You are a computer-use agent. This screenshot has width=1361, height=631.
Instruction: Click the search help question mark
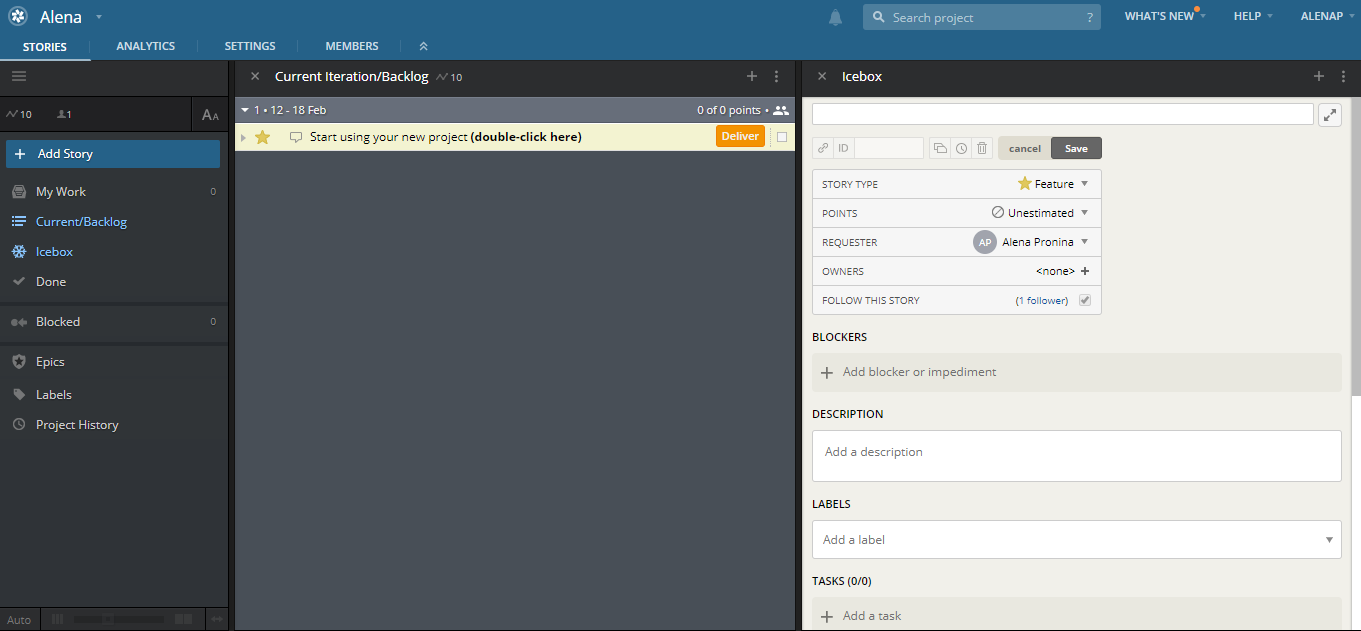coord(1089,18)
